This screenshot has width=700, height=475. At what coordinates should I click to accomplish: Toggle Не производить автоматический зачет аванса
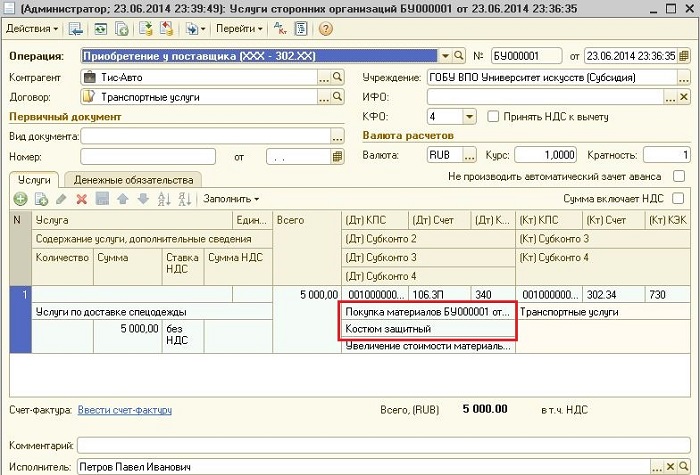click(679, 176)
